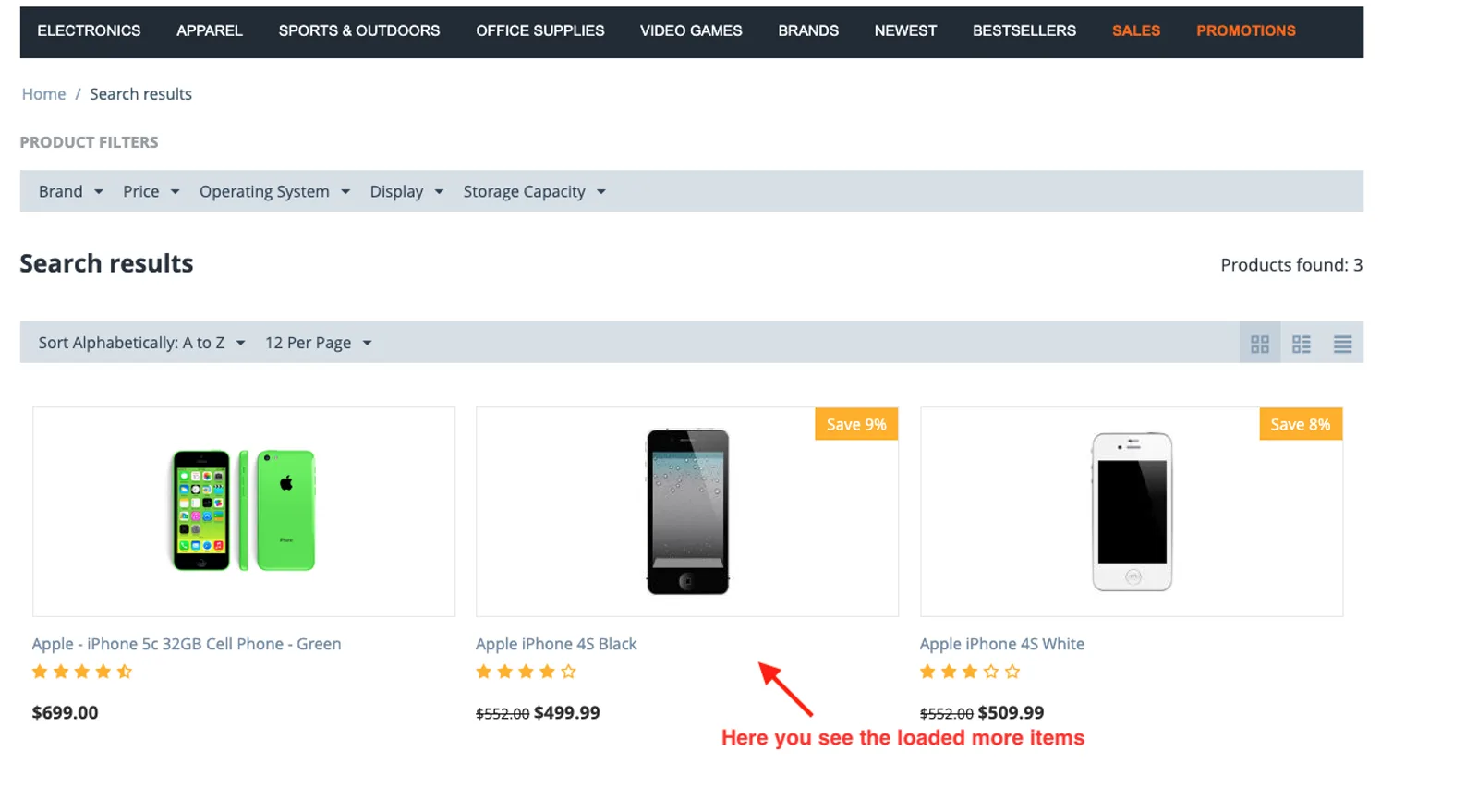Click star rating of iPhone 5c Green
1478x812 pixels.
coord(82,672)
